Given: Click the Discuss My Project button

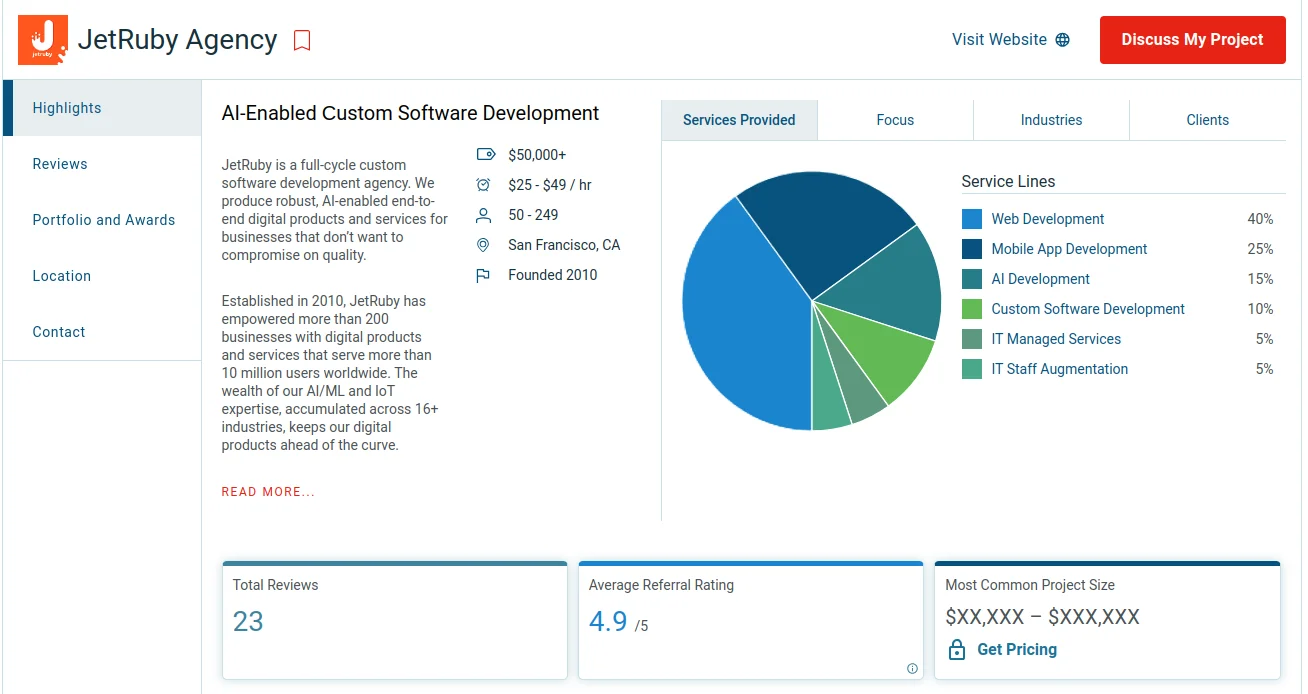Looking at the screenshot, I should point(1193,40).
